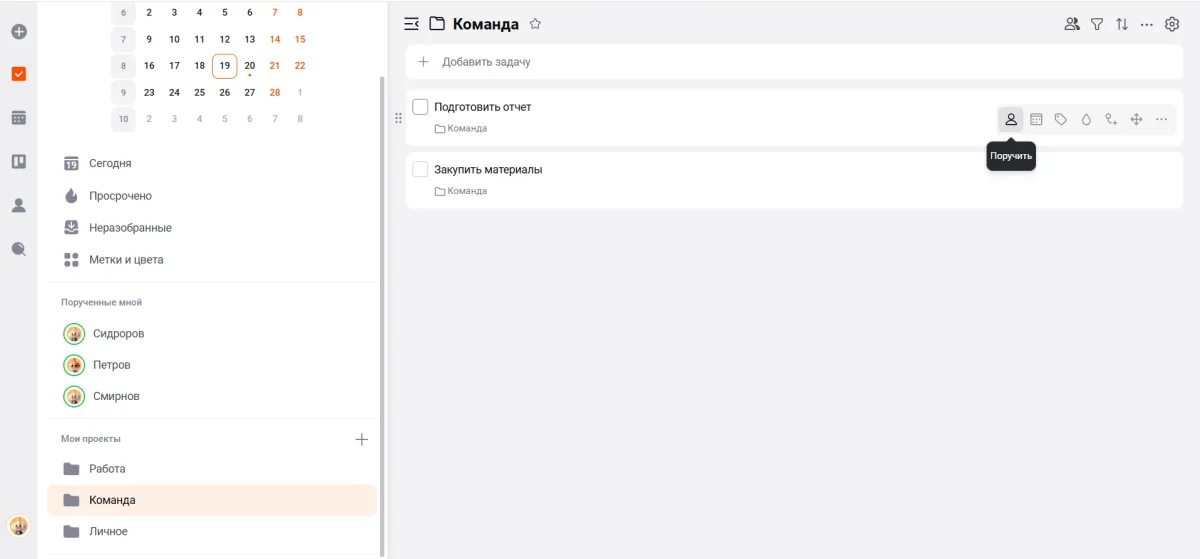The image size is (1200, 559).
Task: Click the move arrows icon in the task row
Action: point(1136,119)
